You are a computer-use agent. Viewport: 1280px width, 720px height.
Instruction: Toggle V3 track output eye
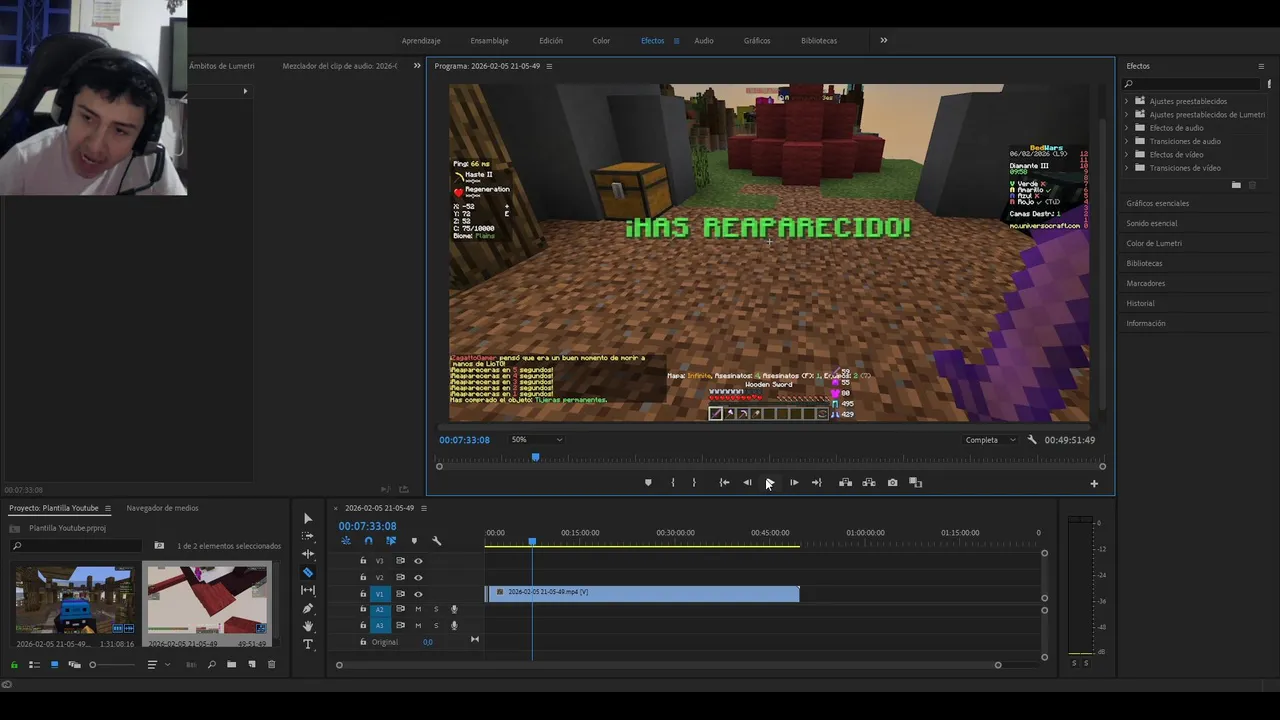[418, 561]
